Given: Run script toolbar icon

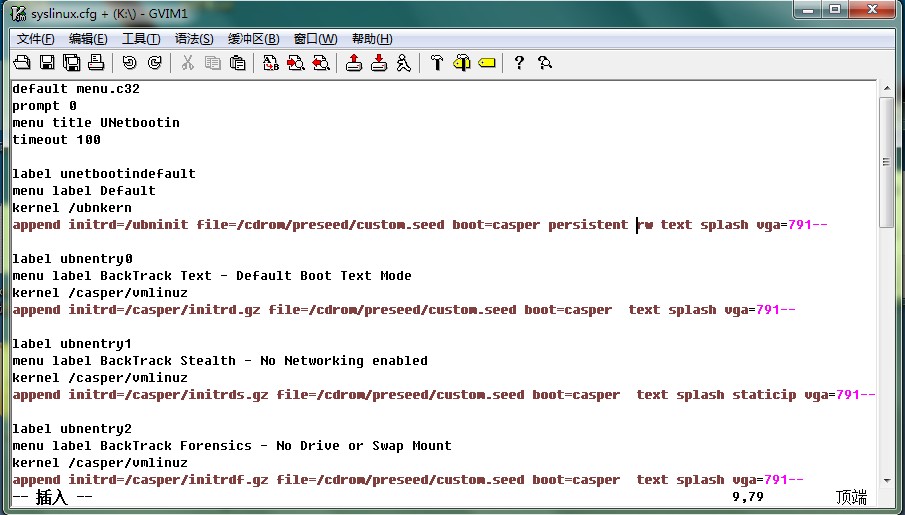Looking at the screenshot, I should 403,62.
